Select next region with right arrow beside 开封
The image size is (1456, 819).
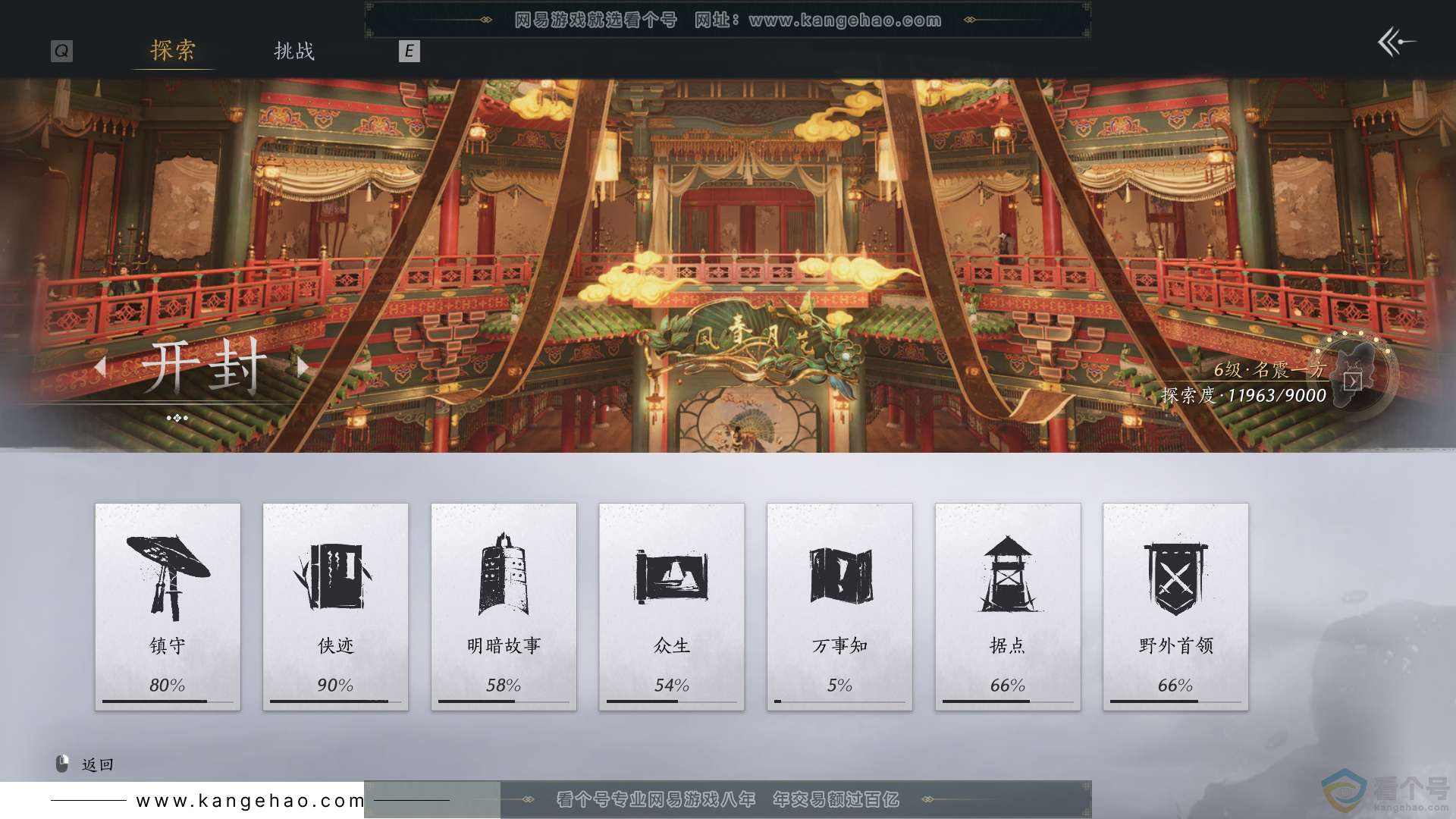point(303,367)
